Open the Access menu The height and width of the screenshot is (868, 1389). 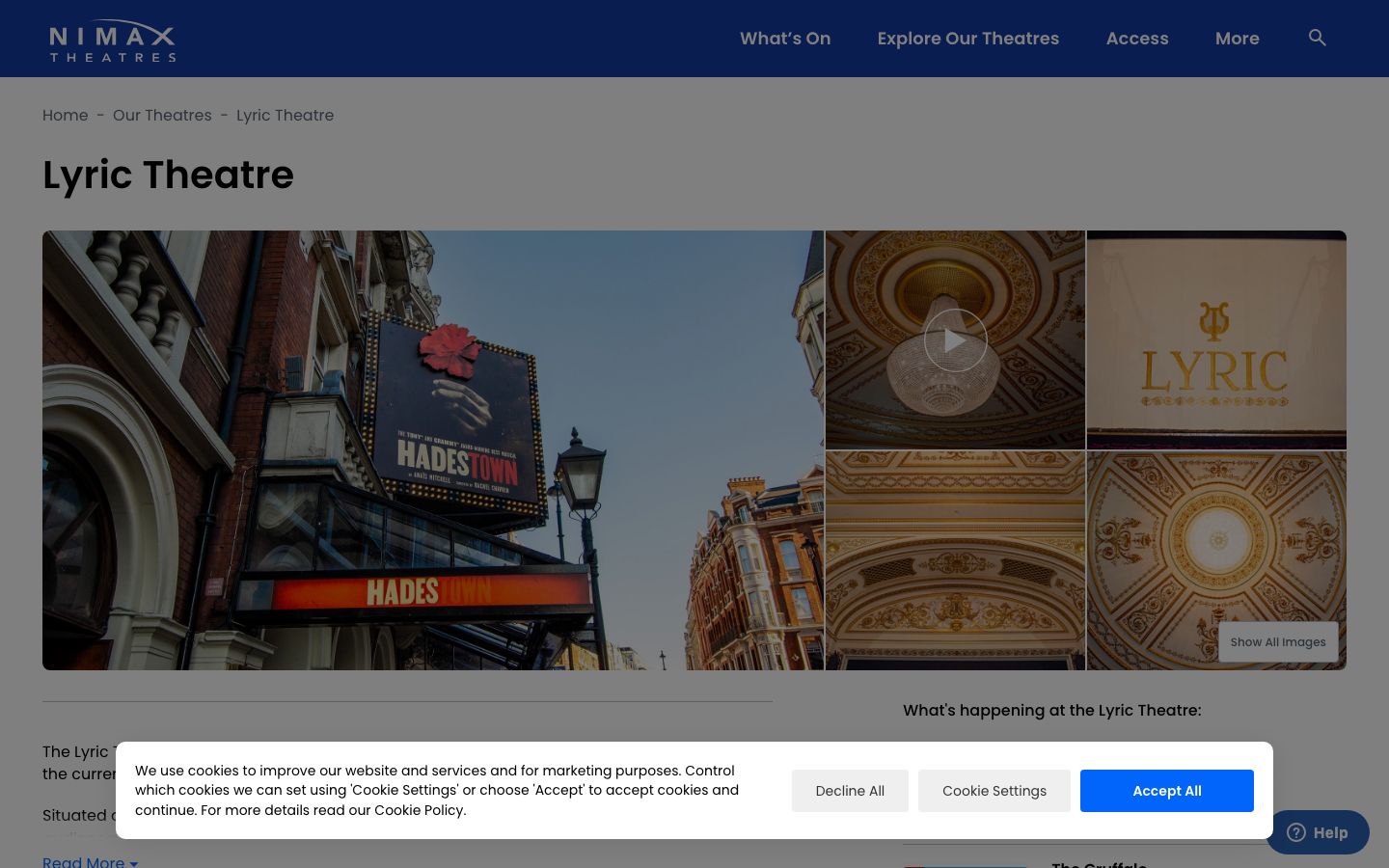tap(1137, 39)
